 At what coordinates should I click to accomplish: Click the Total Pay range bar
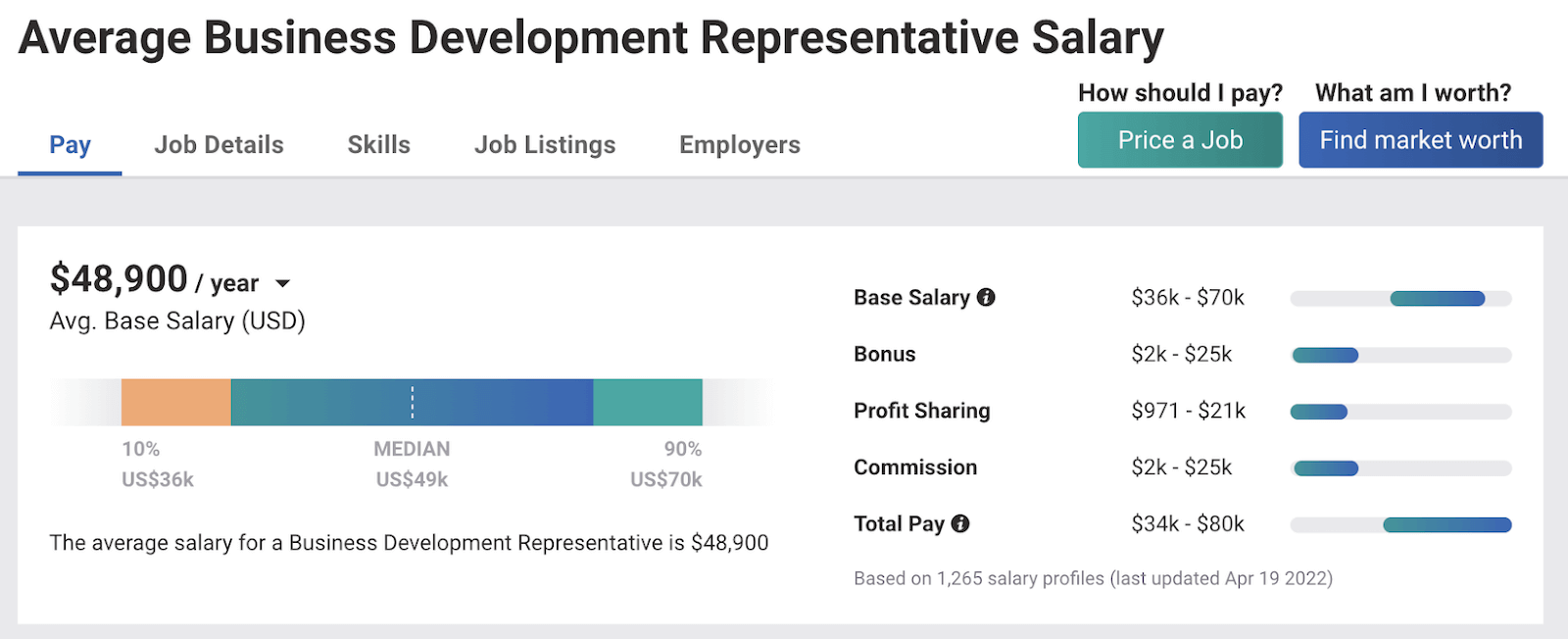point(1400,524)
